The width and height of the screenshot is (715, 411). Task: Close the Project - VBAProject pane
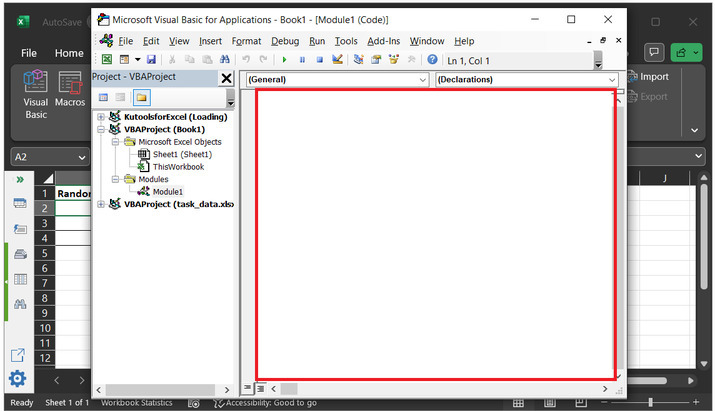click(x=226, y=78)
